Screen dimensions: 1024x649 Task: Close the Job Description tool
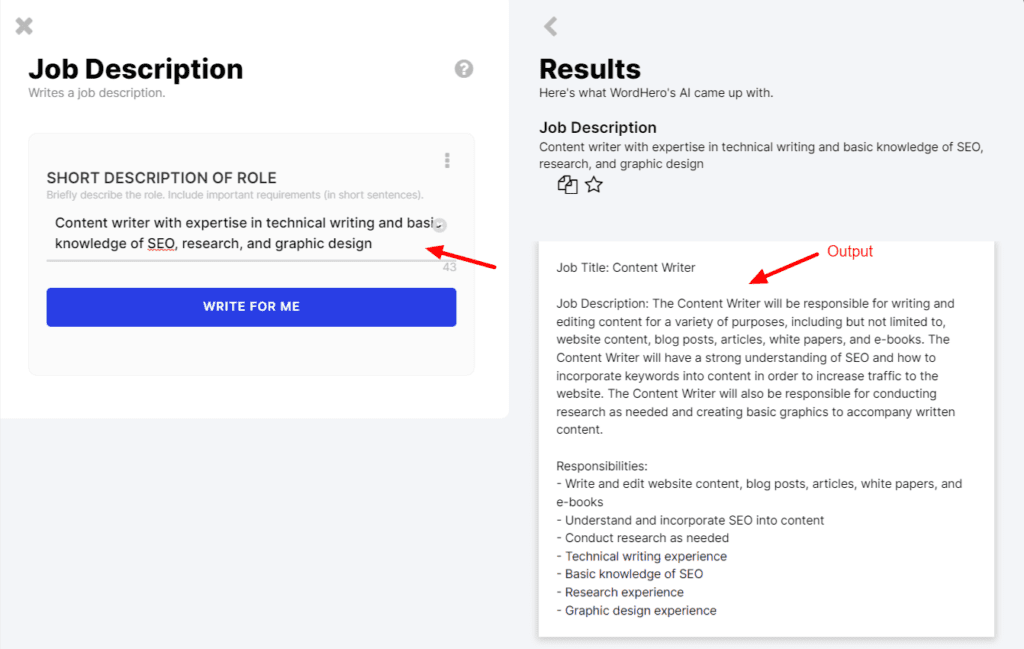pyautogui.click(x=23, y=25)
